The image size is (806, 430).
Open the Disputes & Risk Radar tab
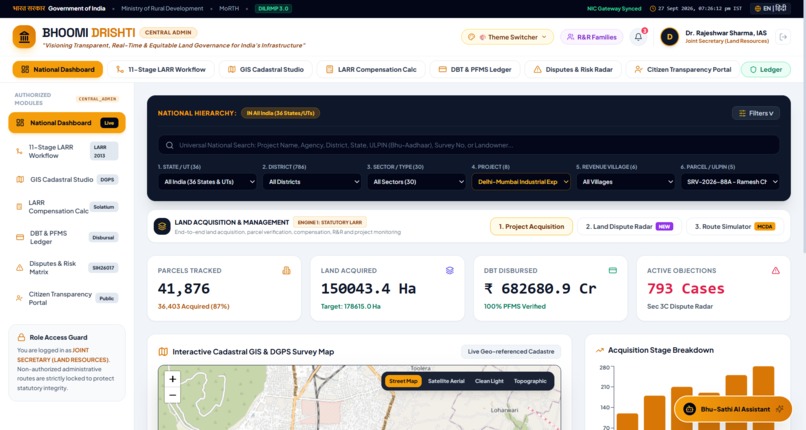573,69
